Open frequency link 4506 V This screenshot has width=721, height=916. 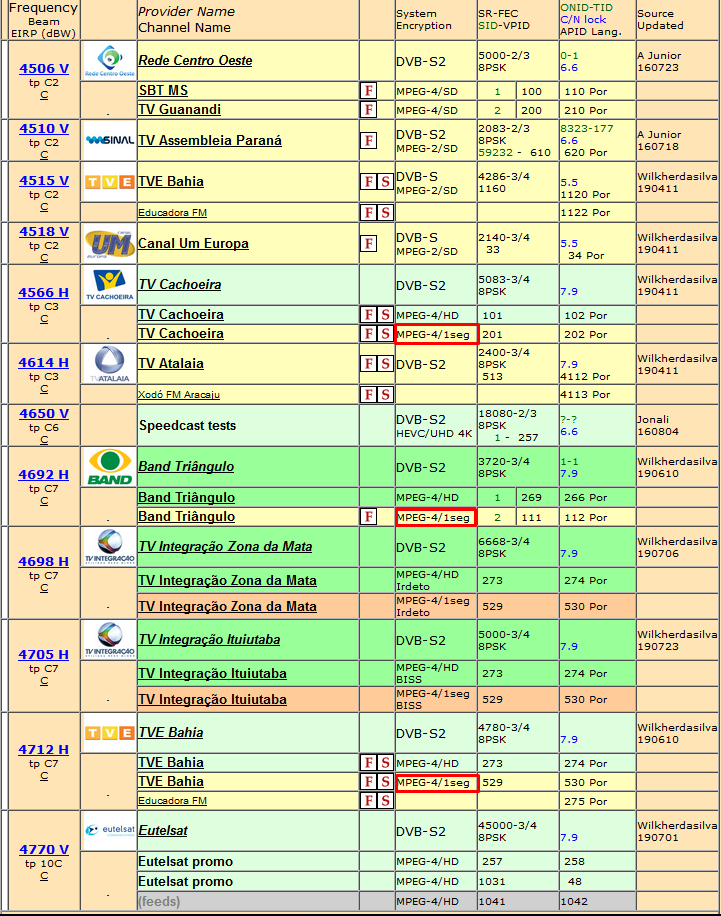click(x=44, y=68)
